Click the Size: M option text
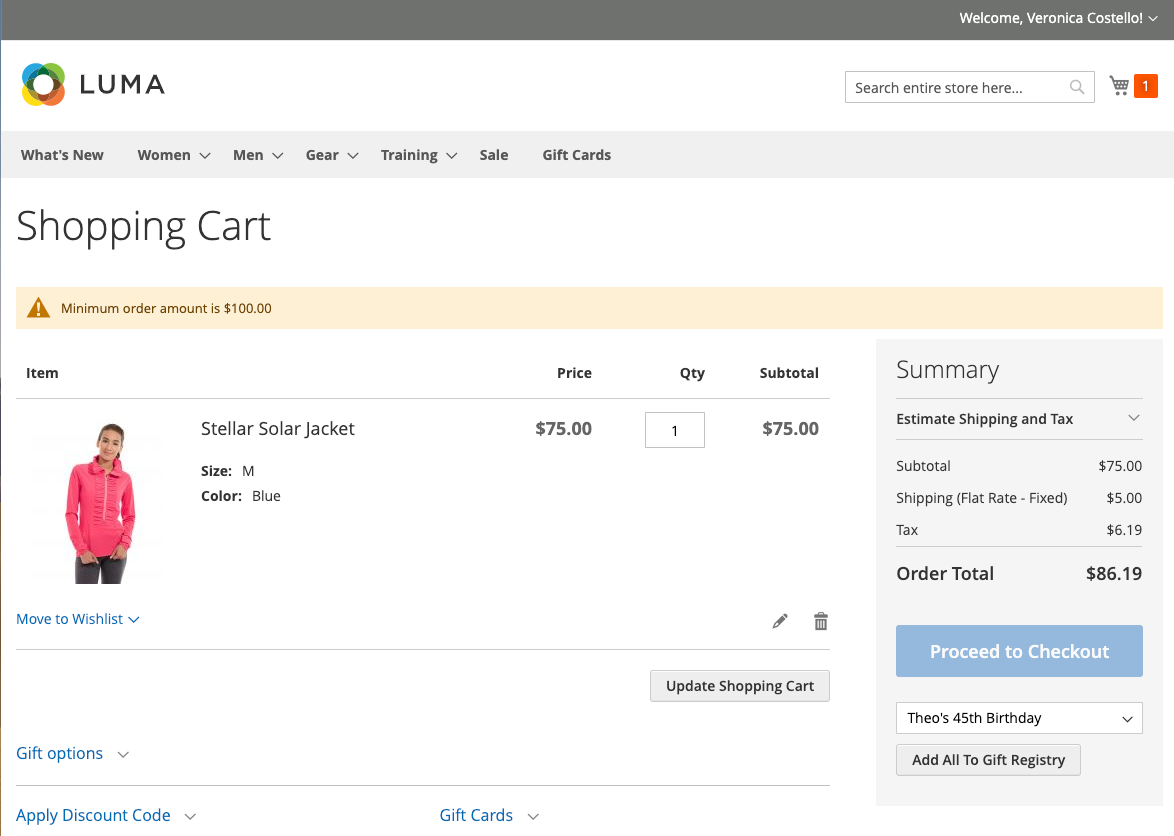This screenshot has width=1174, height=836. (228, 471)
